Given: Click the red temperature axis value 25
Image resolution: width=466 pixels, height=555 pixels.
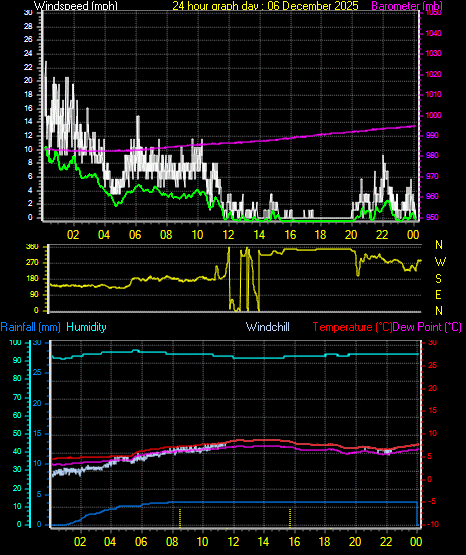Looking at the screenshot, I should click(432, 366).
